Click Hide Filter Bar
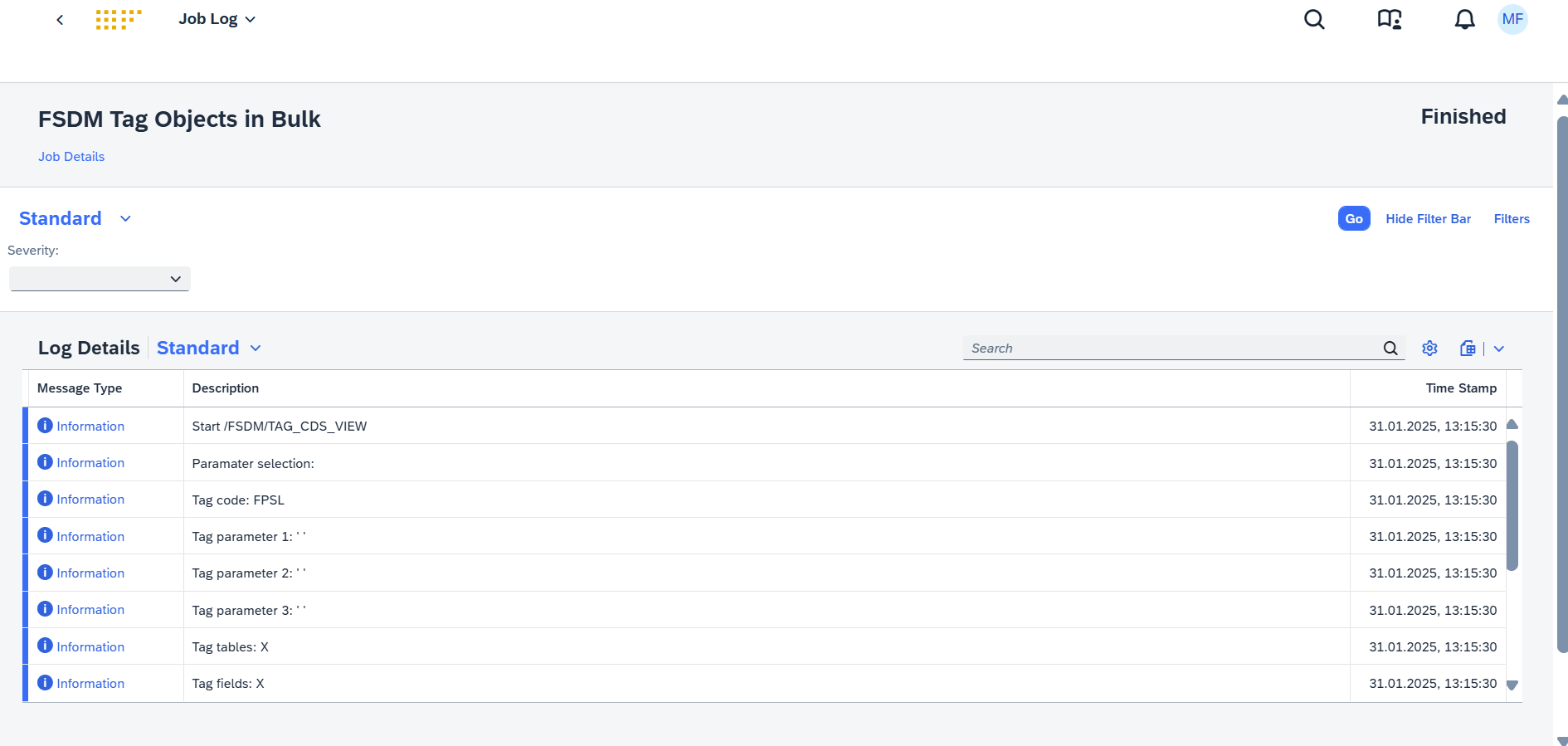The width and height of the screenshot is (1568, 746). click(1428, 219)
